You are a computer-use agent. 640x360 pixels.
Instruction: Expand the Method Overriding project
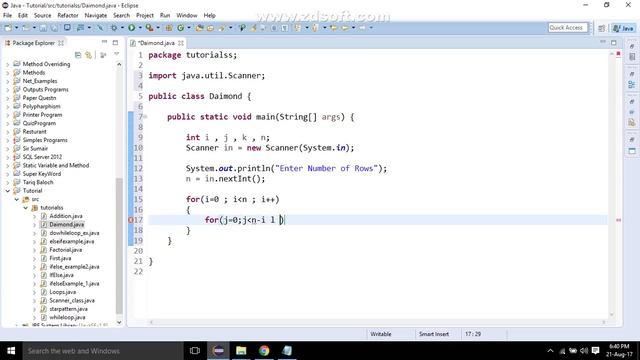7,64
